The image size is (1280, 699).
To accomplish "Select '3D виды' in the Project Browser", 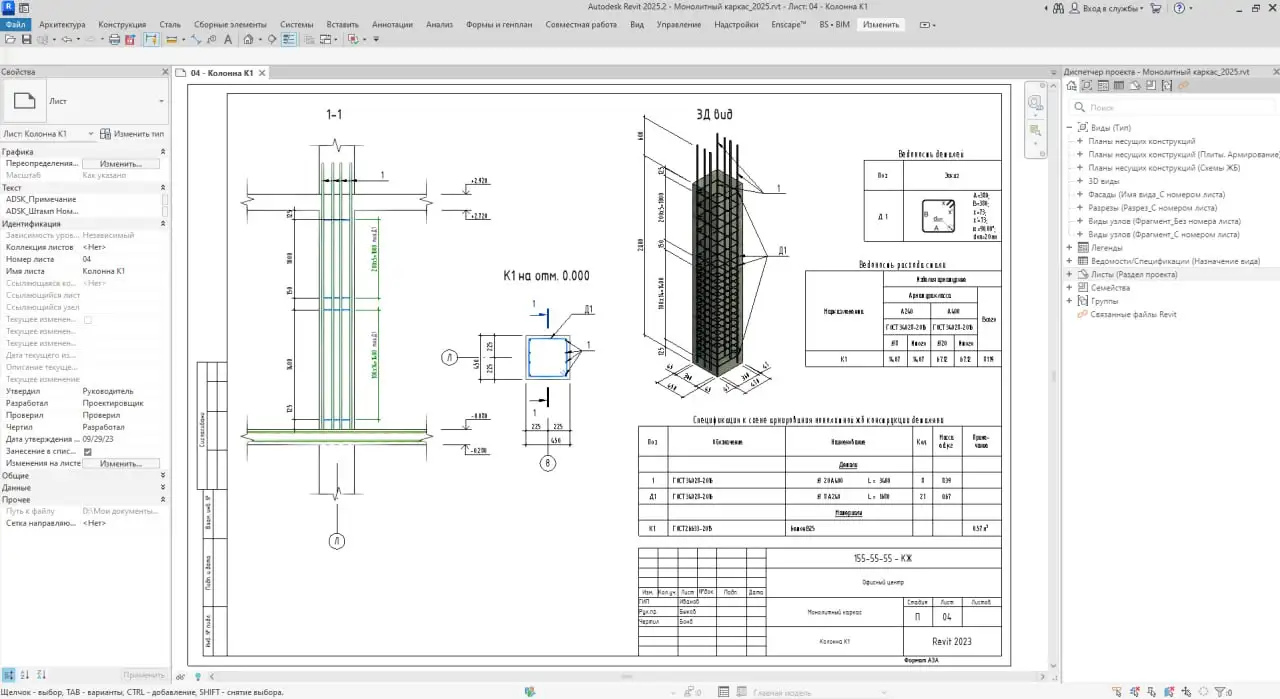I will click(x=1103, y=181).
